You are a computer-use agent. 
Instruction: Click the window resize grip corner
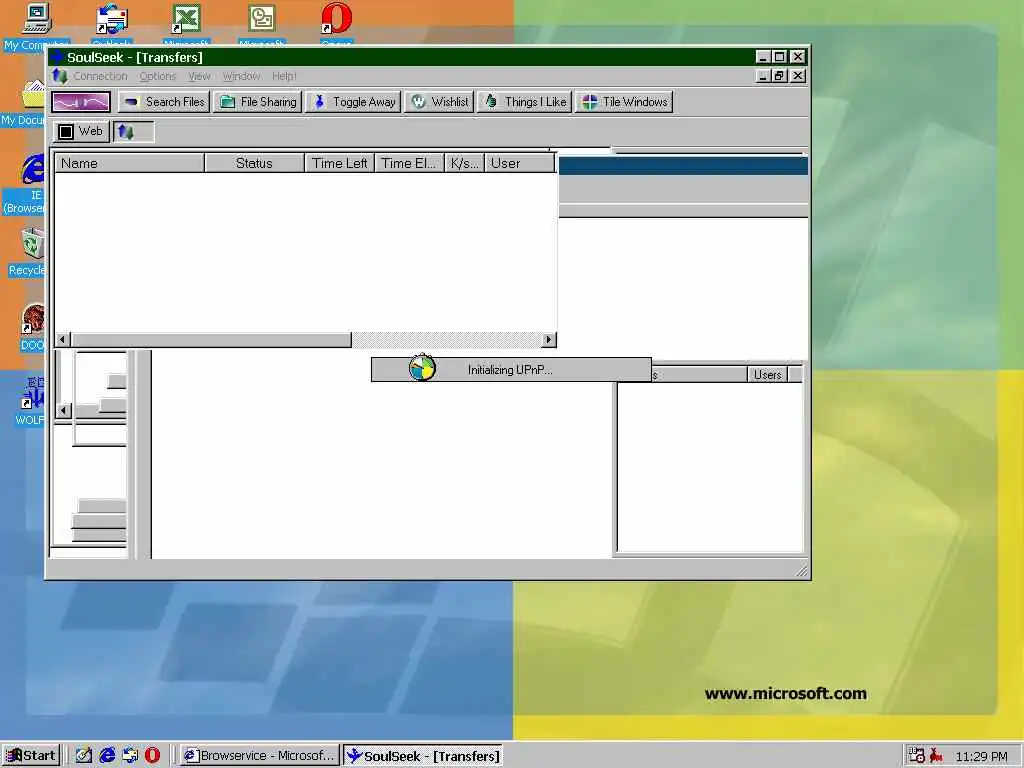click(x=801, y=571)
